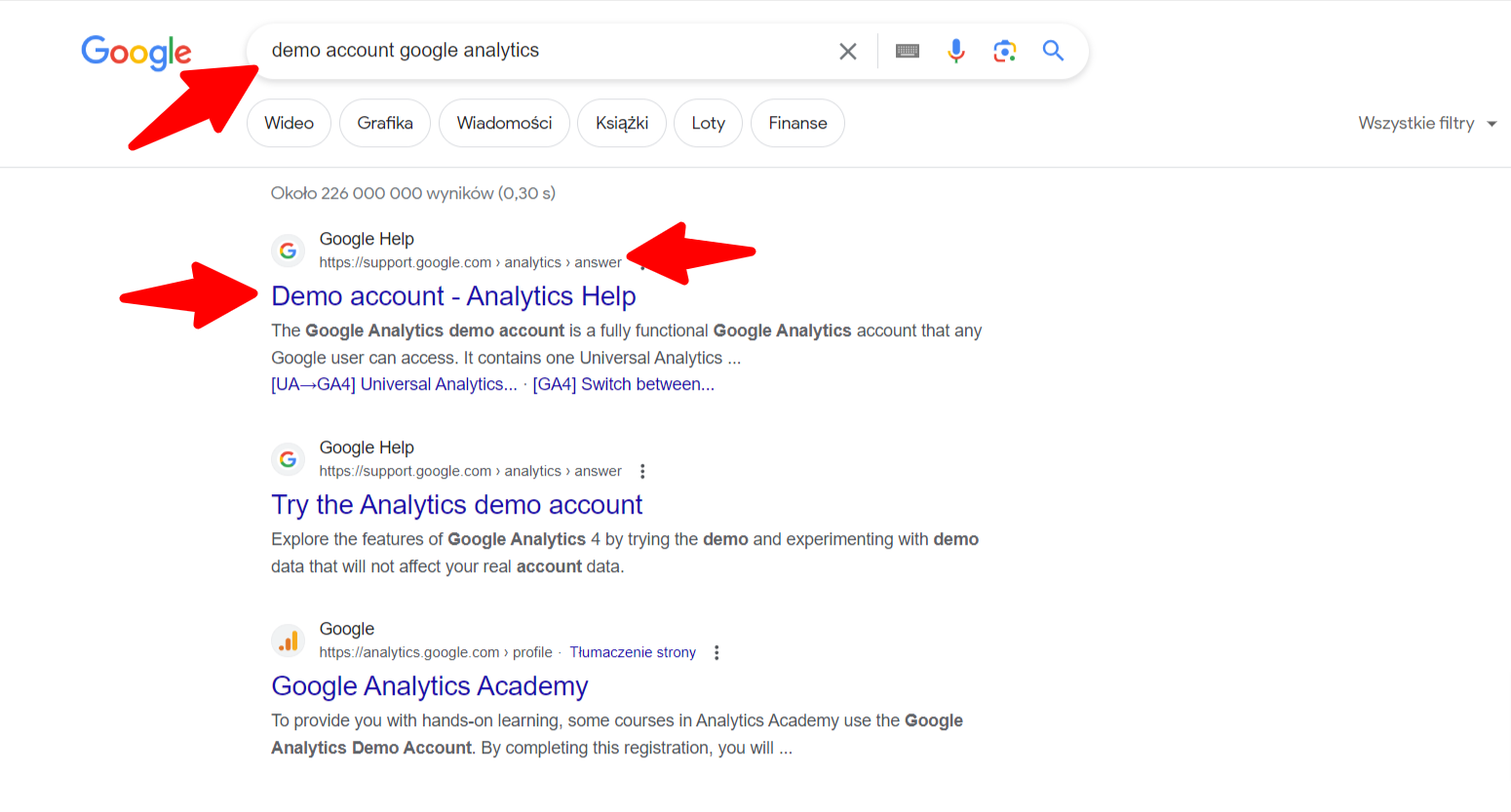Image resolution: width=1511 pixels, height=812 pixels.
Task: Open three-dot menu for Try the Analytics result
Action: (642, 472)
